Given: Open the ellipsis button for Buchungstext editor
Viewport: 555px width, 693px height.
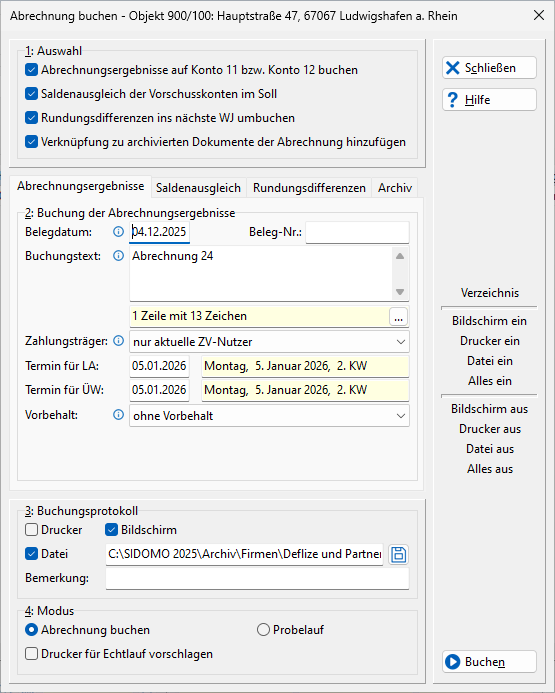Looking at the screenshot, I should pyautogui.click(x=399, y=316).
